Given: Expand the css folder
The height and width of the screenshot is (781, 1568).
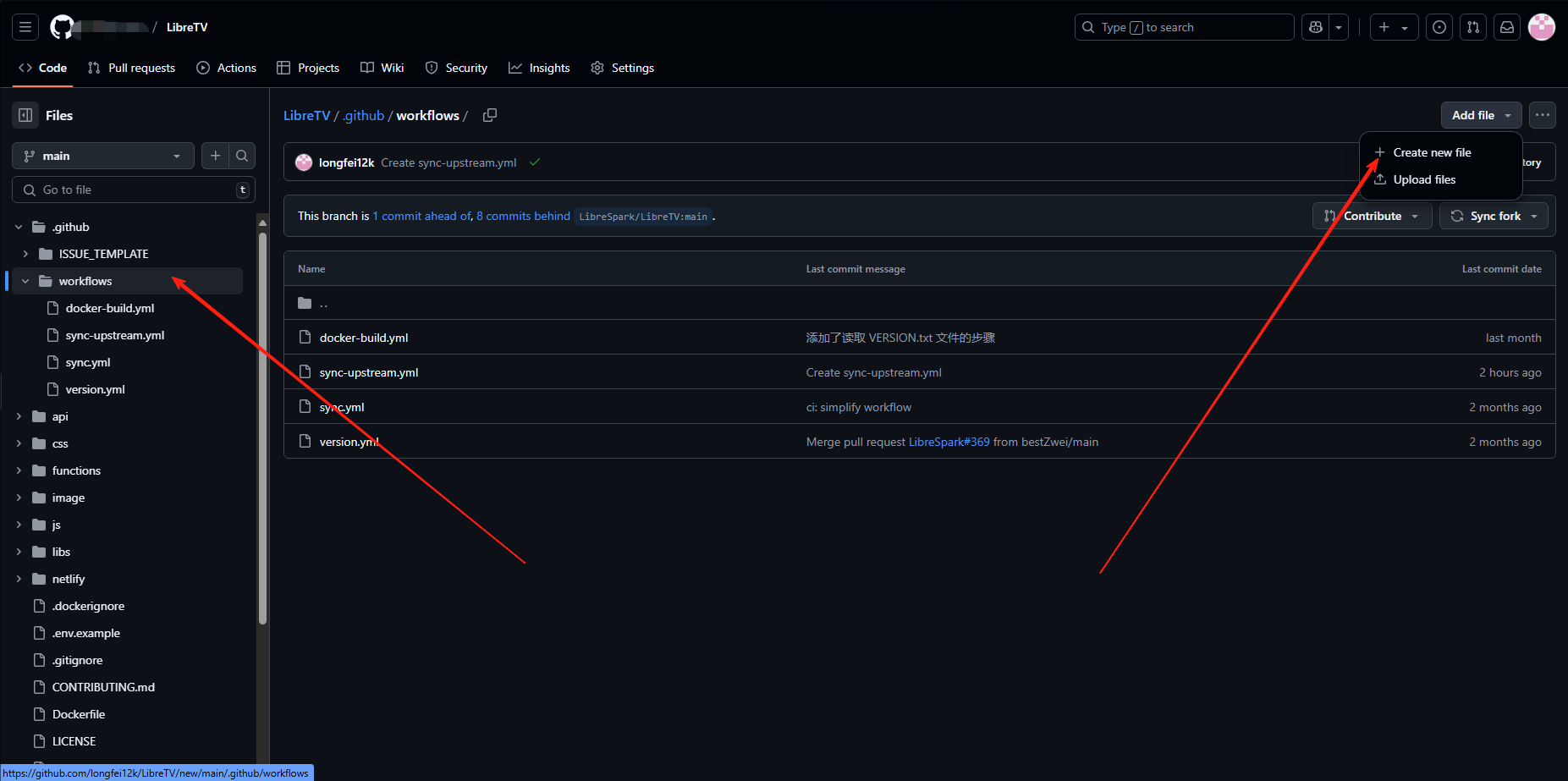Looking at the screenshot, I should click(x=19, y=443).
